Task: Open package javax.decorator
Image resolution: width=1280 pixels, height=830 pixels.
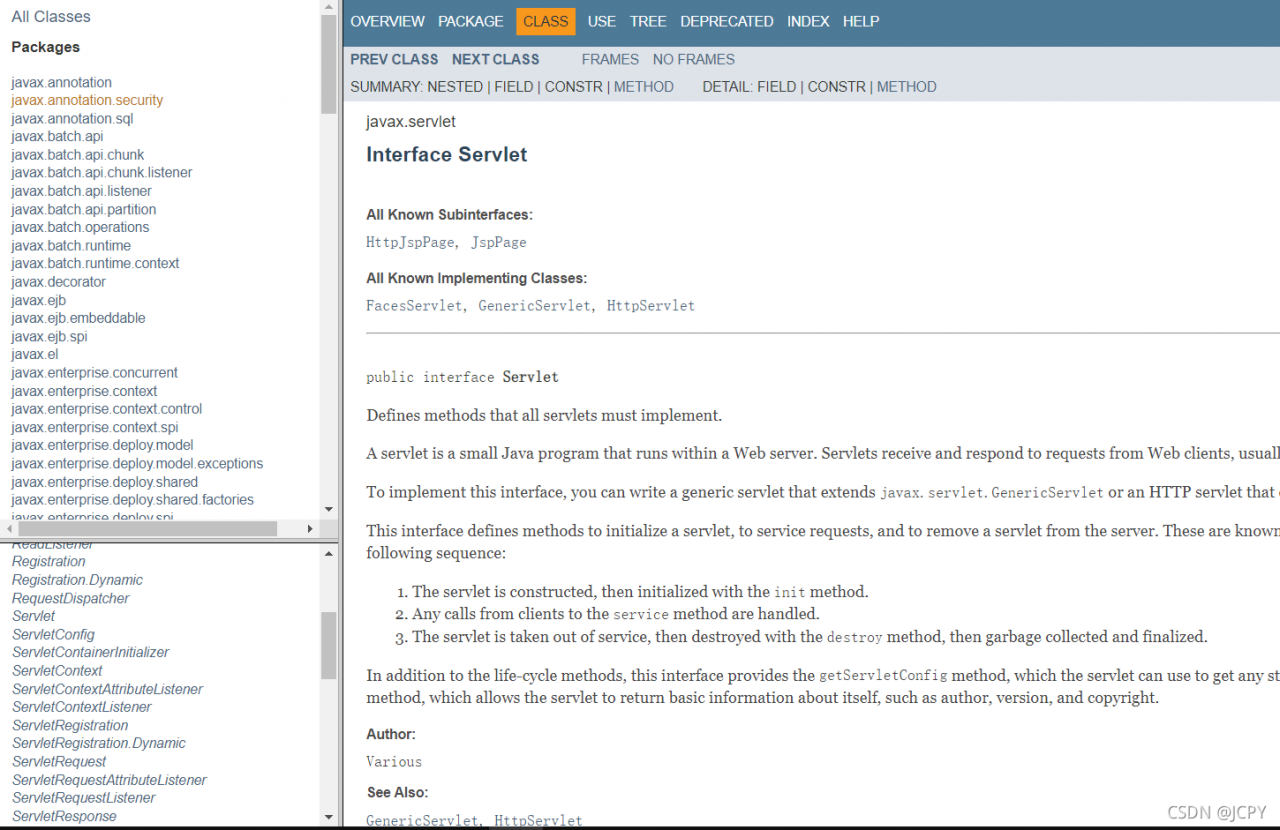Action: tap(58, 281)
